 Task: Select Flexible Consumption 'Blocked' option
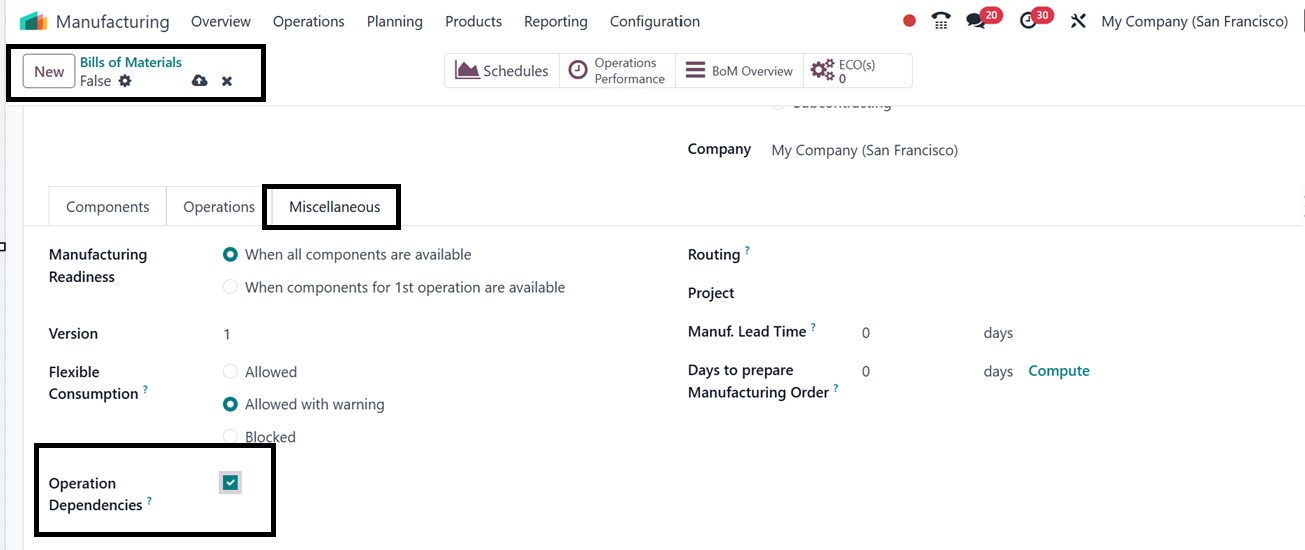tap(231, 437)
